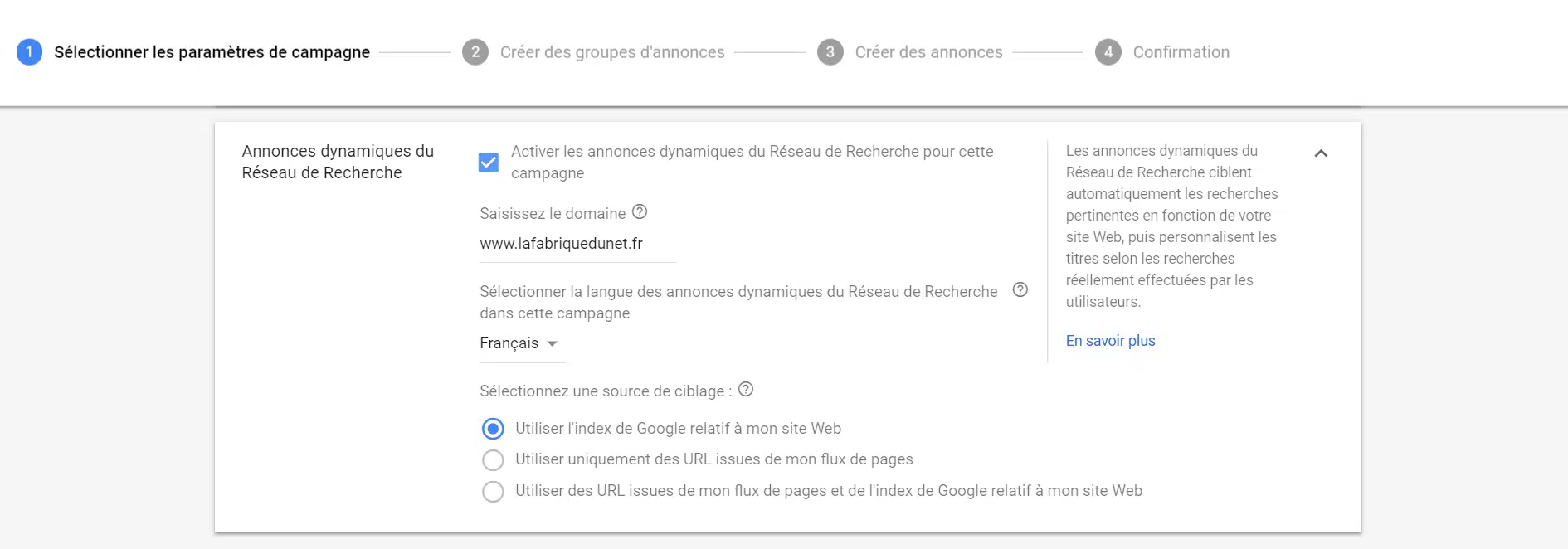Click the help icon beside source de ciblage
The height and width of the screenshot is (549, 1568).
(745, 390)
